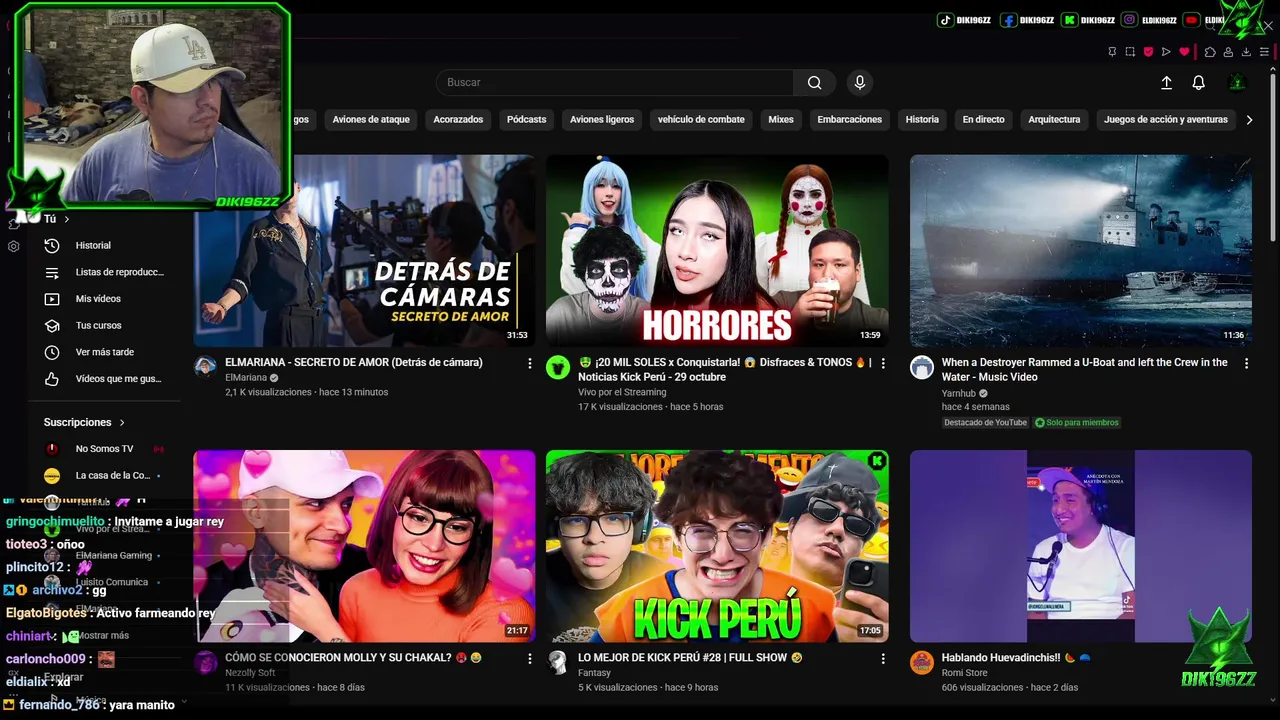Open Fantasy channel avatar icon
1280x720 pixels.
coord(558,662)
